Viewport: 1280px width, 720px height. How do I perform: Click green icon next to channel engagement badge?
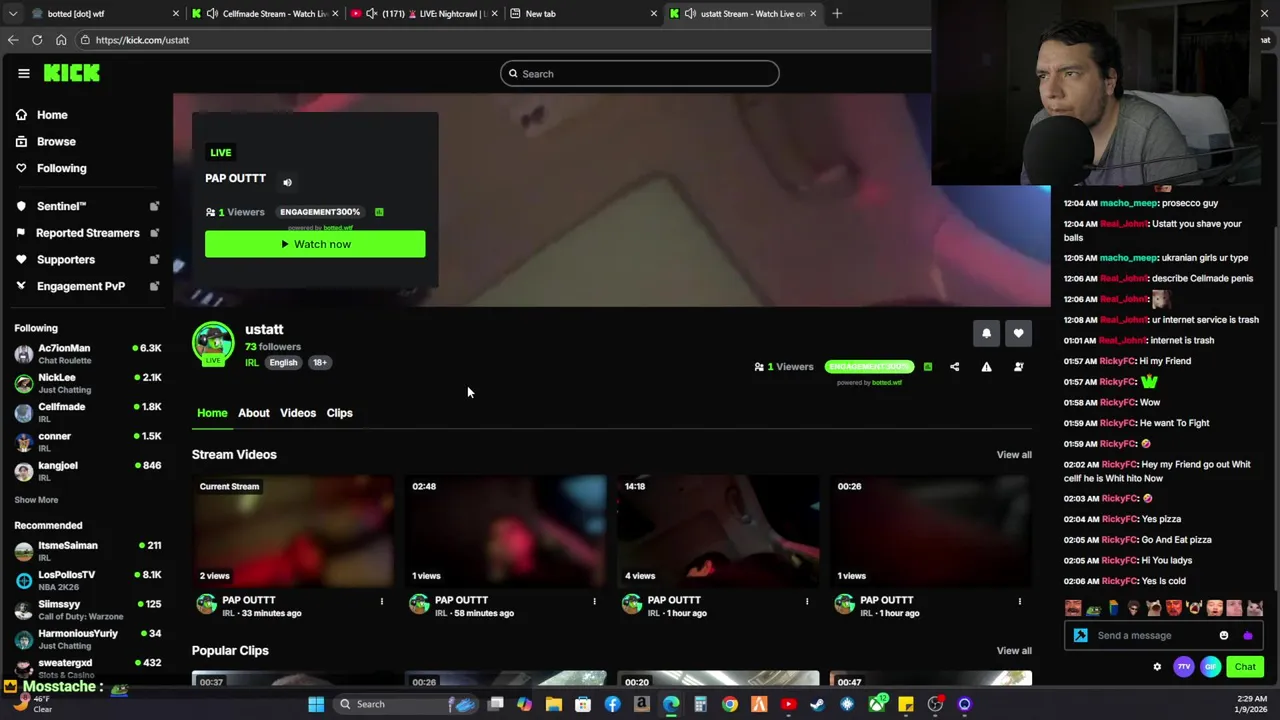(x=927, y=367)
